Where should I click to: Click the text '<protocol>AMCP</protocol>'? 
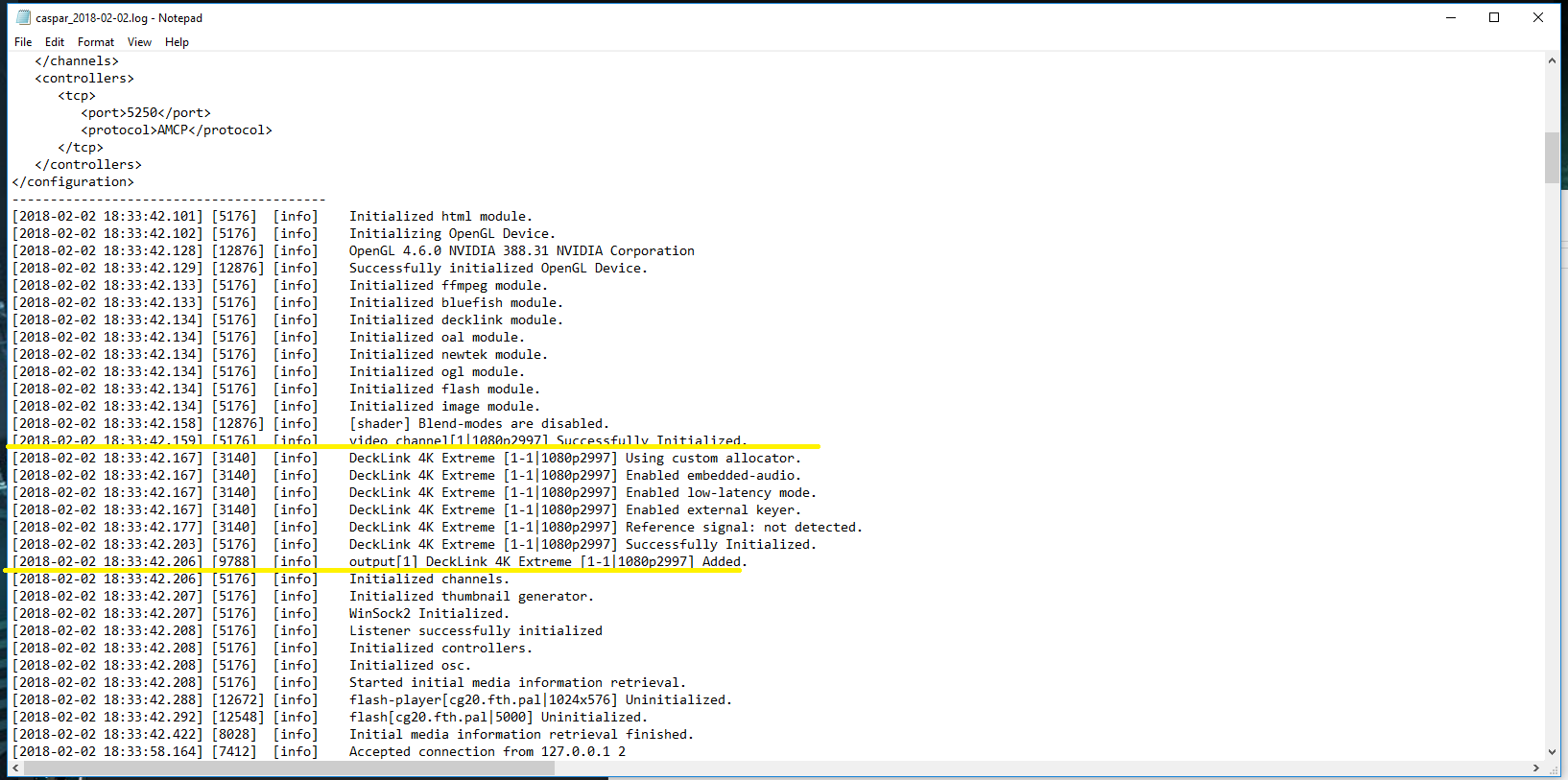pyautogui.click(x=177, y=130)
